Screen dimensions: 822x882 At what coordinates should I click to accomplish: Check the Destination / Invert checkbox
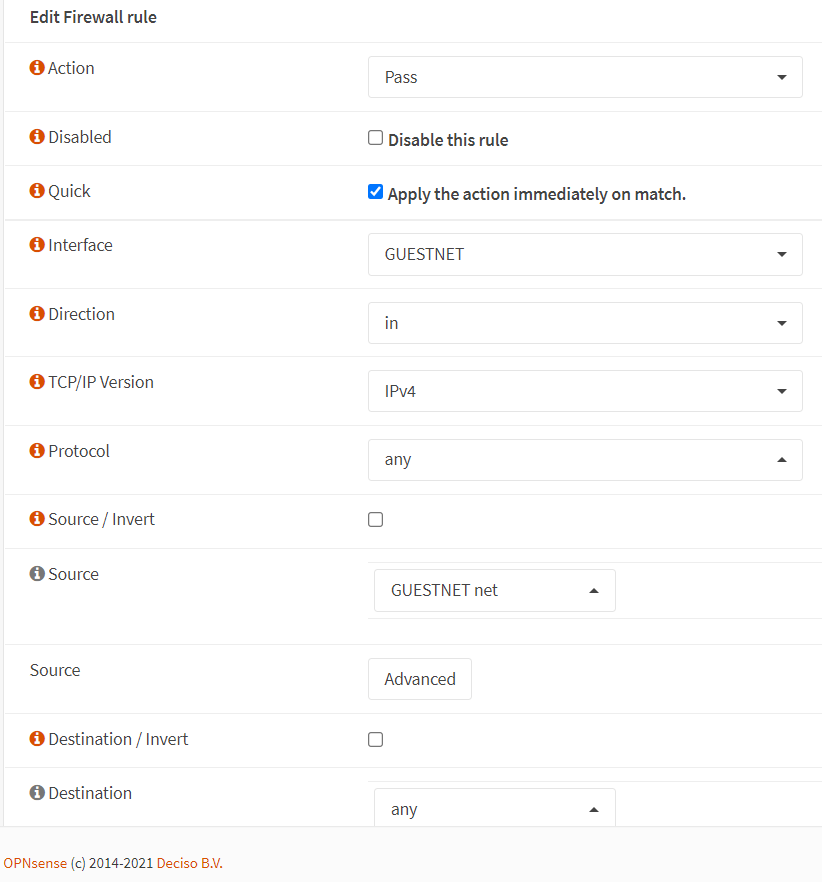376,740
